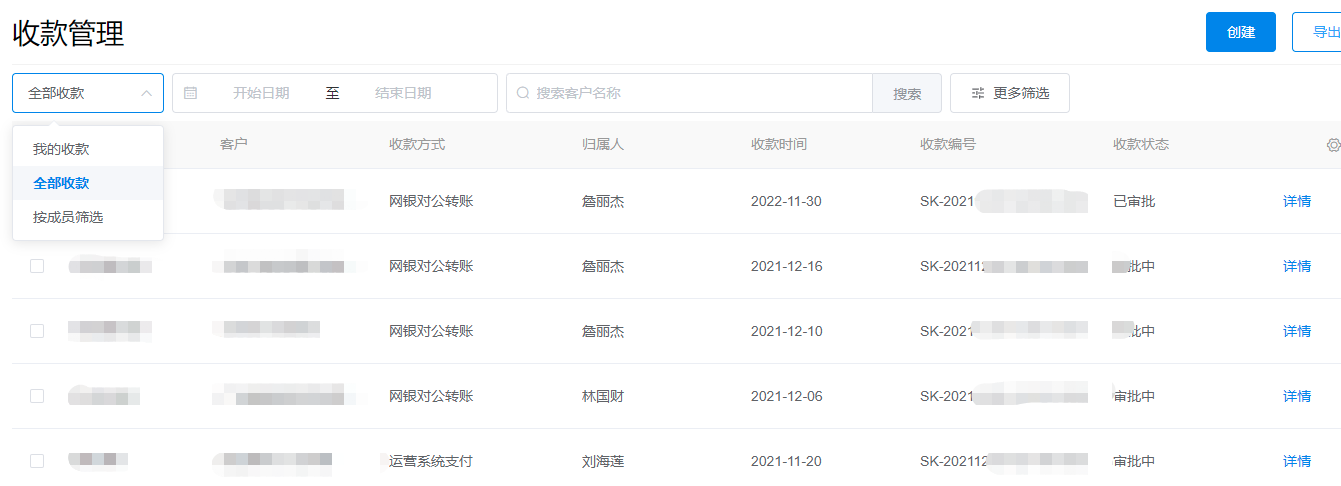The image size is (1341, 486).
Task: Tick checkbox for the 2021-12-10 row
Action: pos(37,331)
